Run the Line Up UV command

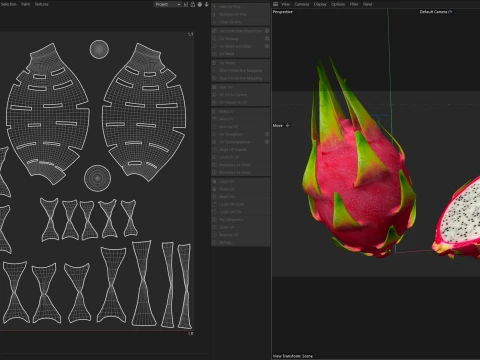tap(240, 127)
